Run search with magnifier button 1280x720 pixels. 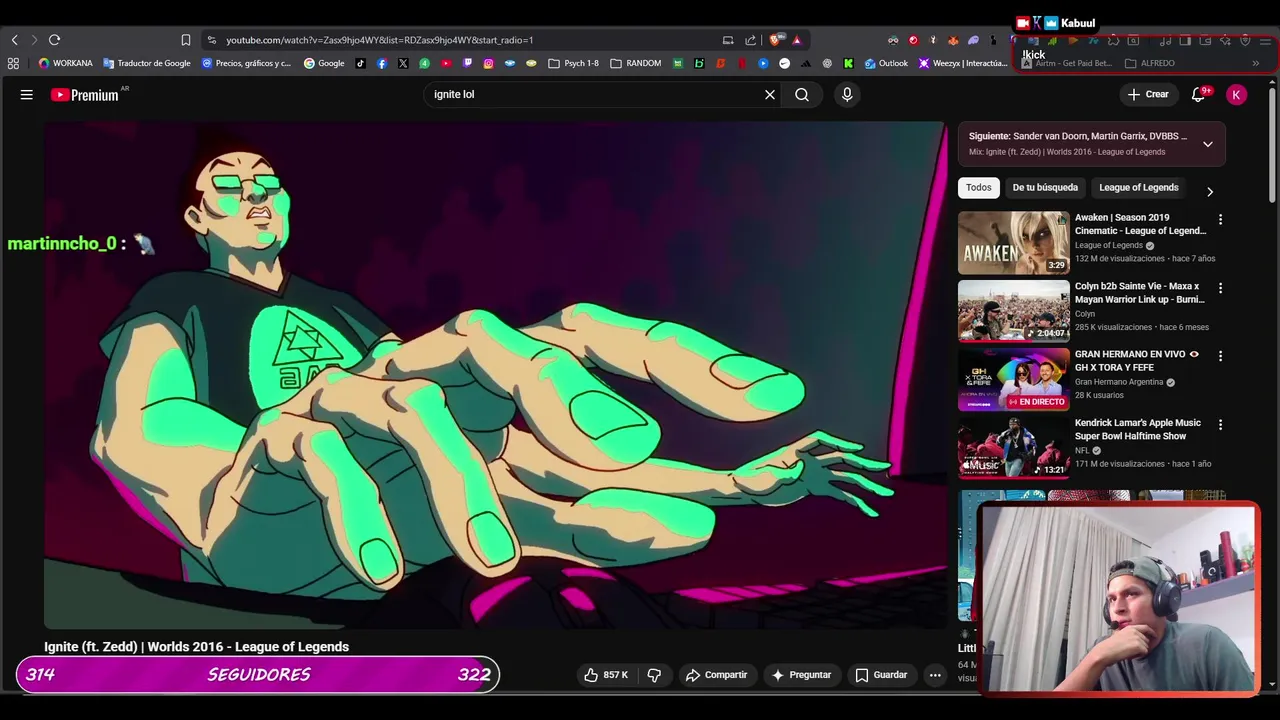pyautogui.click(x=802, y=95)
